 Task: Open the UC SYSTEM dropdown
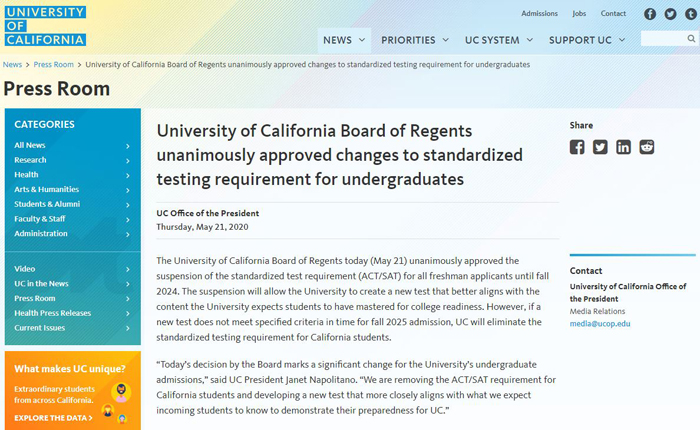(499, 40)
